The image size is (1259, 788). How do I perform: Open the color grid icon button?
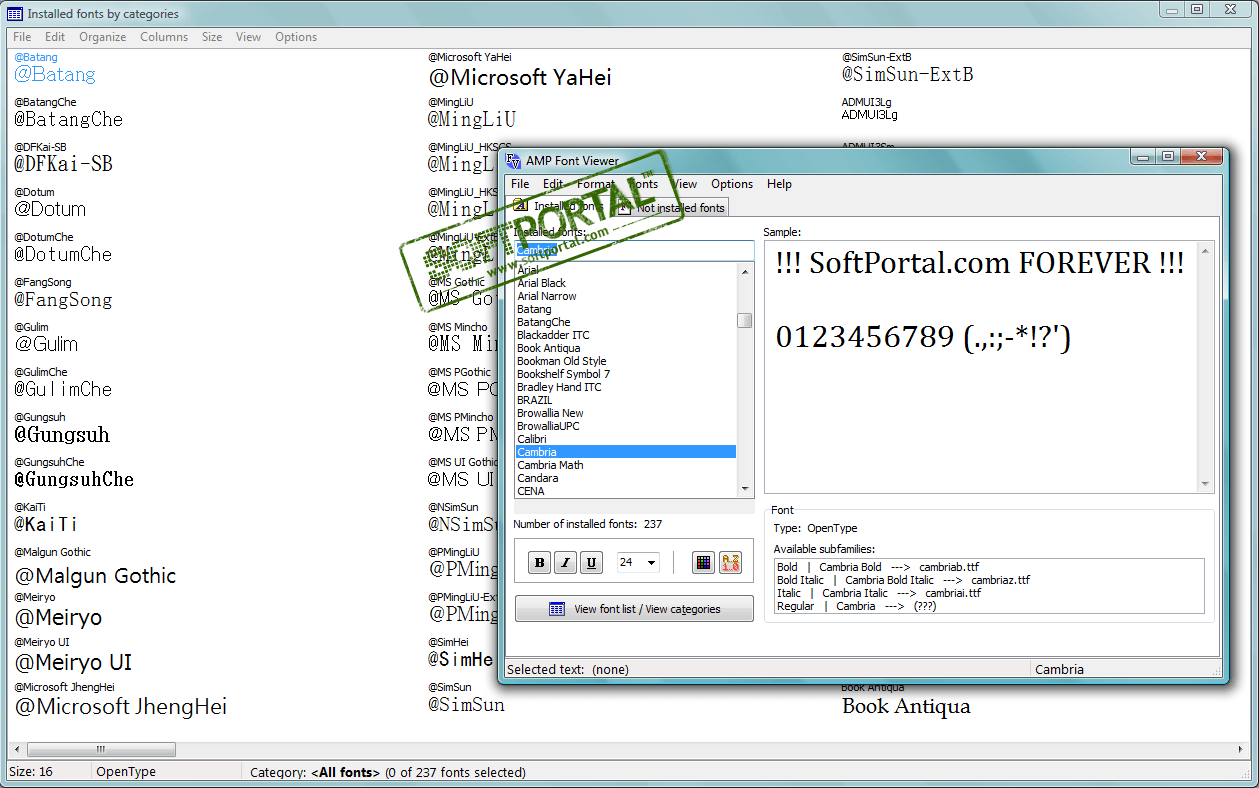point(704,563)
